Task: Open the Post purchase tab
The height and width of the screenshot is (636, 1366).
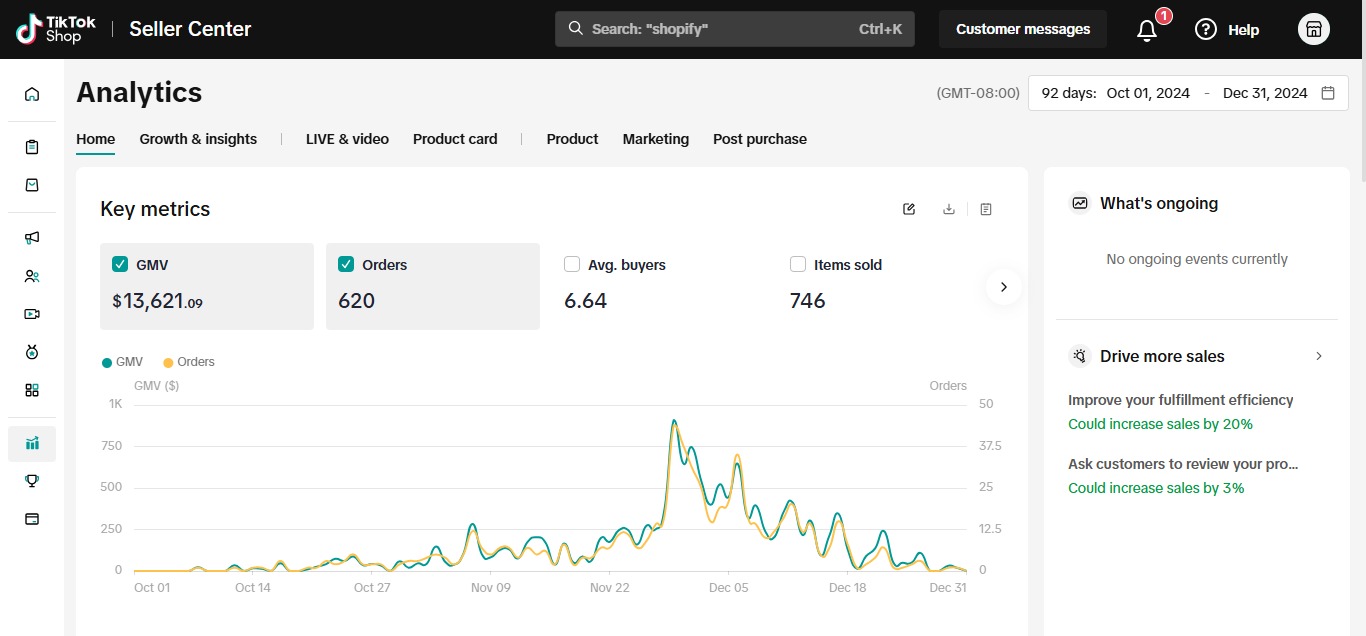Action: pos(760,139)
